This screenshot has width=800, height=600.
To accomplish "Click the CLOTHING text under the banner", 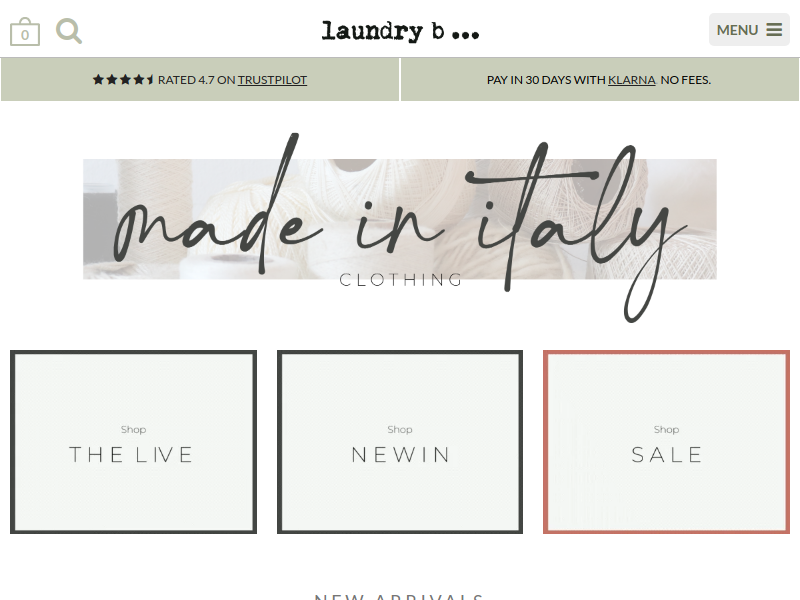I will click(401, 280).
